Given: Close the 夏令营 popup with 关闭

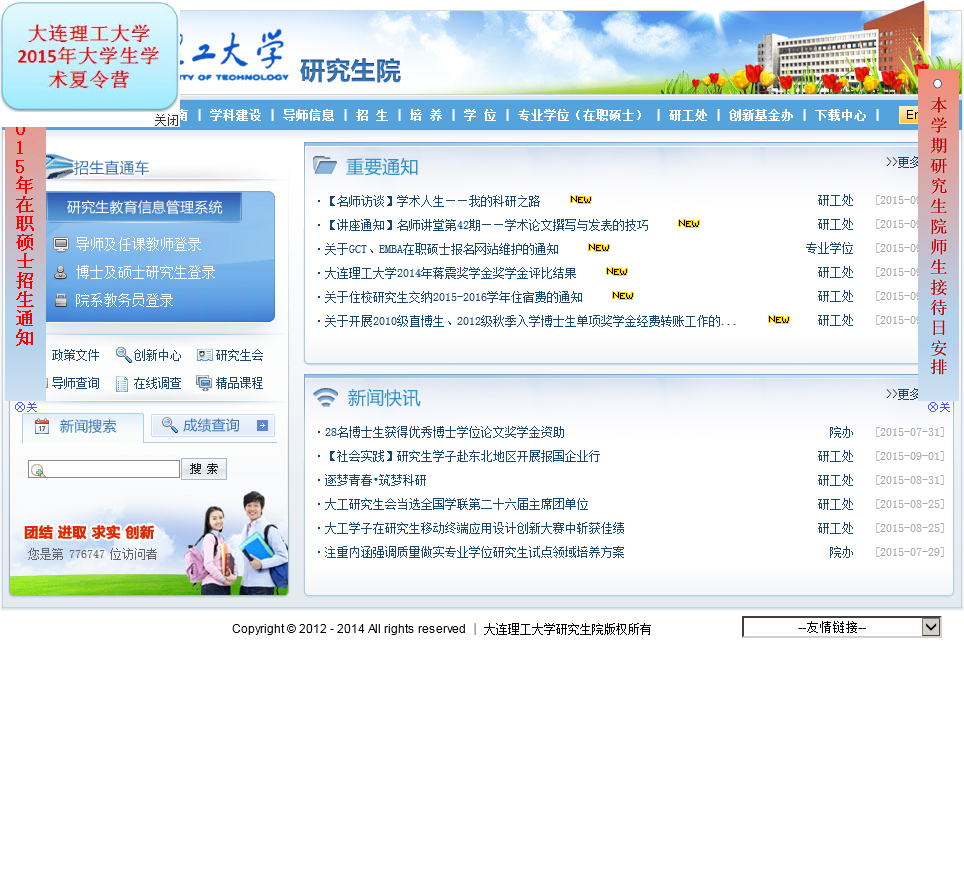Looking at the screenshot, I should coord(166,120).
